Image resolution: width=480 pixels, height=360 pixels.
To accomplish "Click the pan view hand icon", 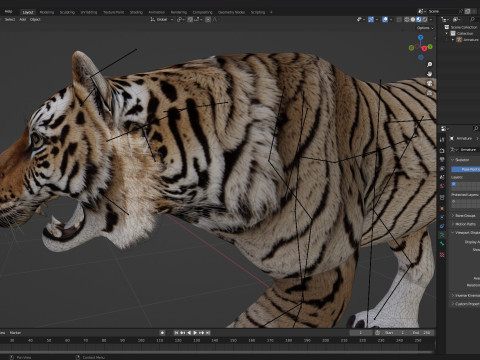I will (430, 74).
